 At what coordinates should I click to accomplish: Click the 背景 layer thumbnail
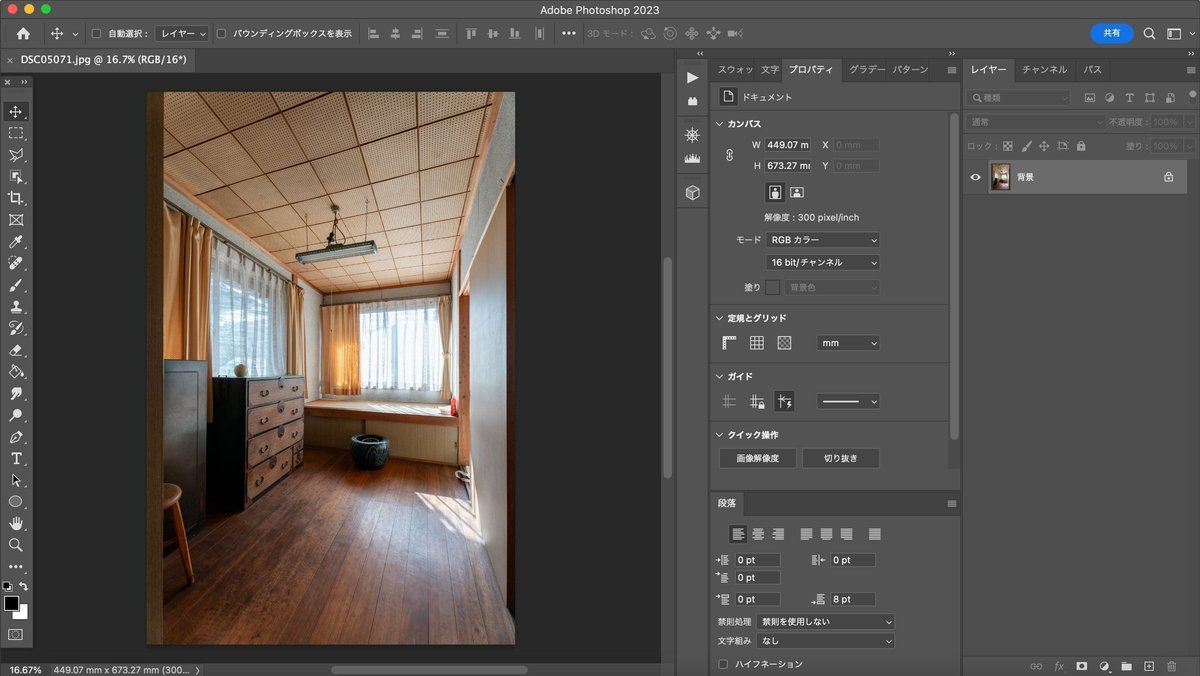[1000, 177]
